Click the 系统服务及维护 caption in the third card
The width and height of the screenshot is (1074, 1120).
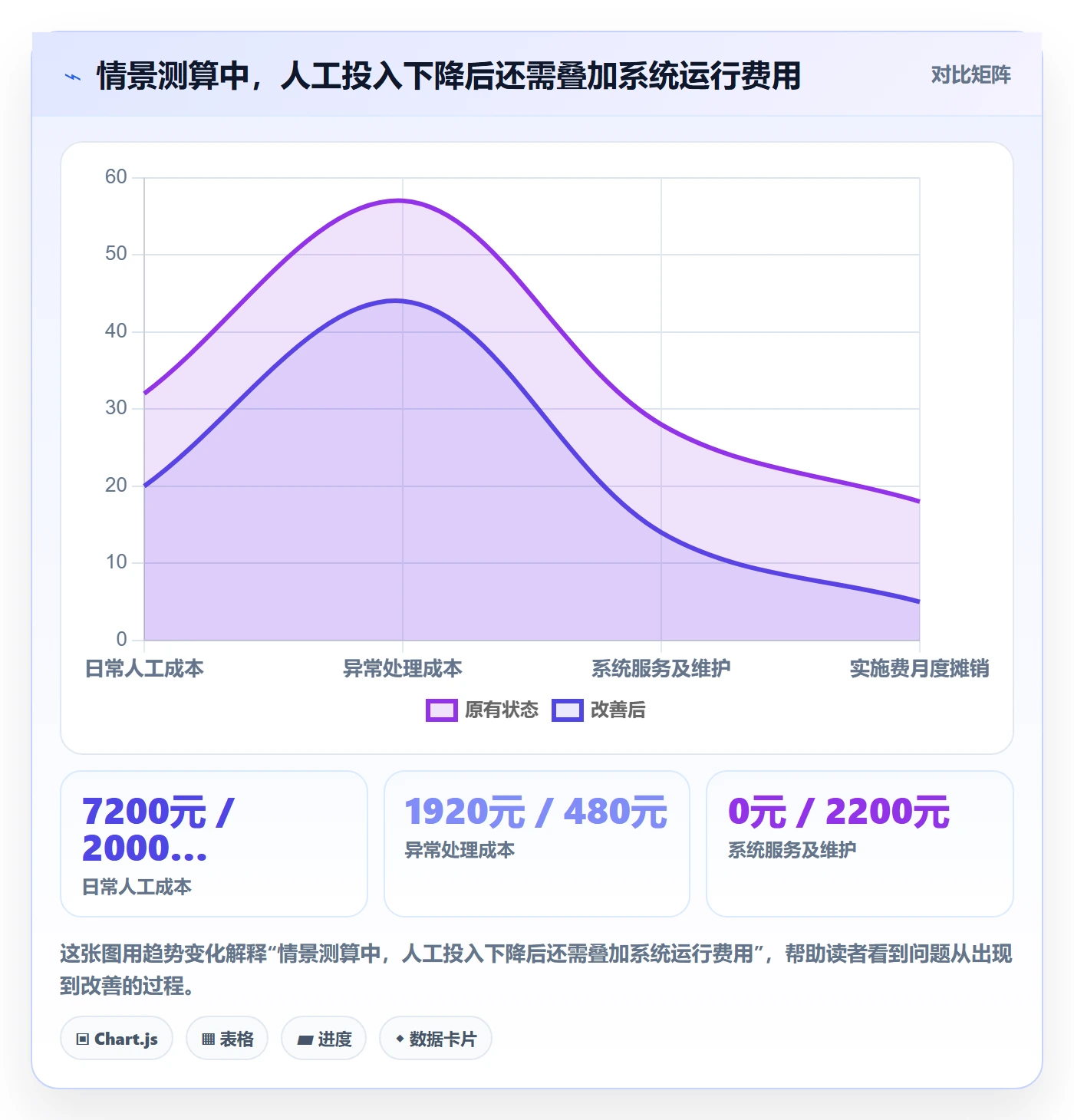pos(792,850)
